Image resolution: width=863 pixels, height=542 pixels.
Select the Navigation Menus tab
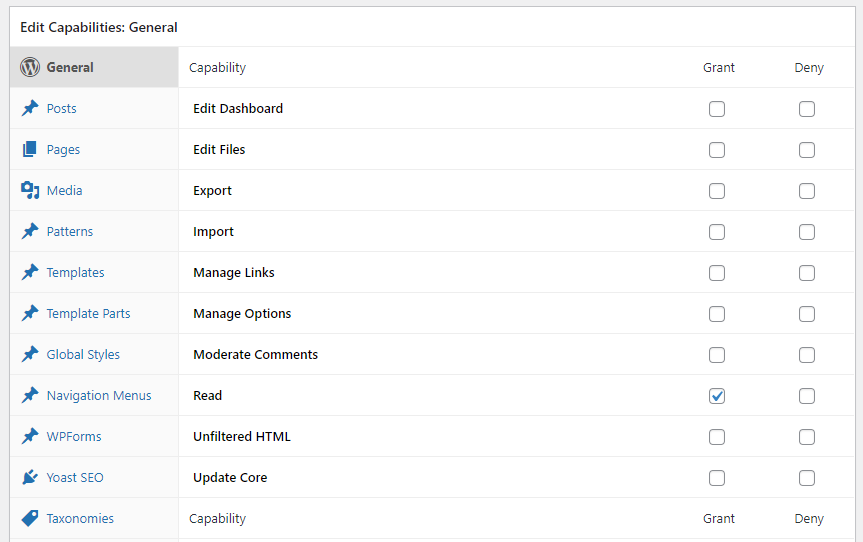(x=99, y=395)
